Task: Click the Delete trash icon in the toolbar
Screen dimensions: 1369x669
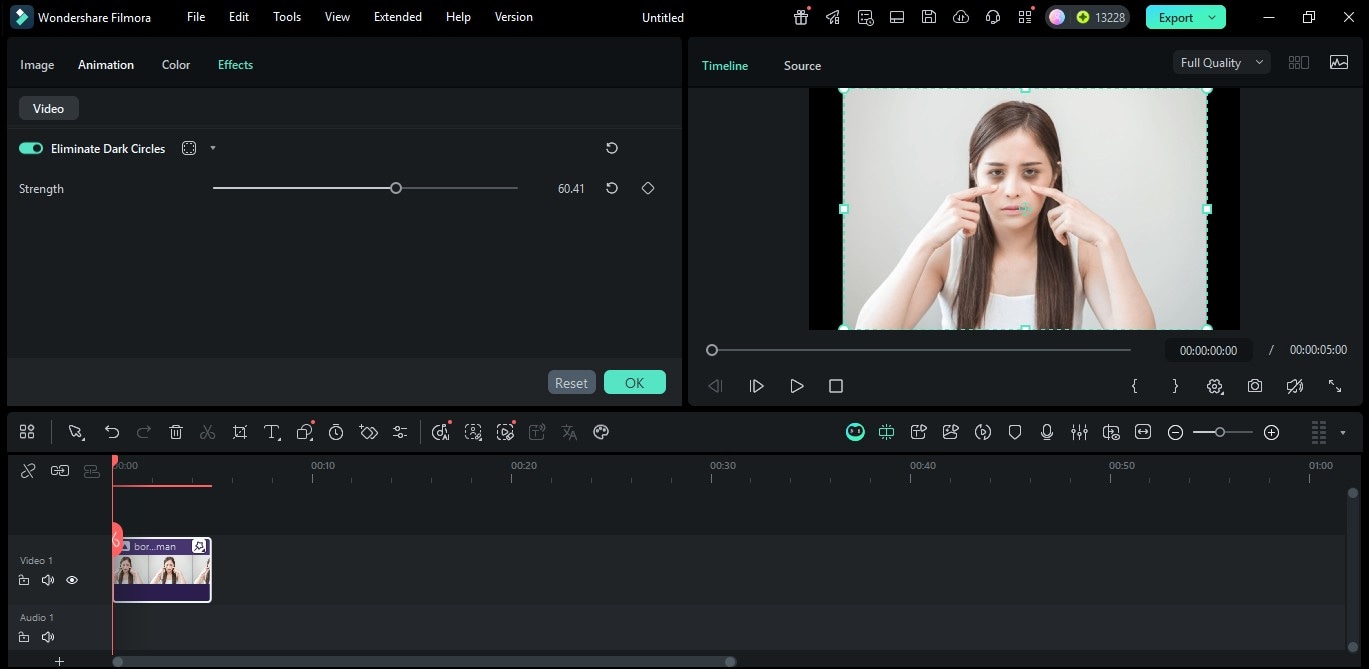Action: point(176,432)
